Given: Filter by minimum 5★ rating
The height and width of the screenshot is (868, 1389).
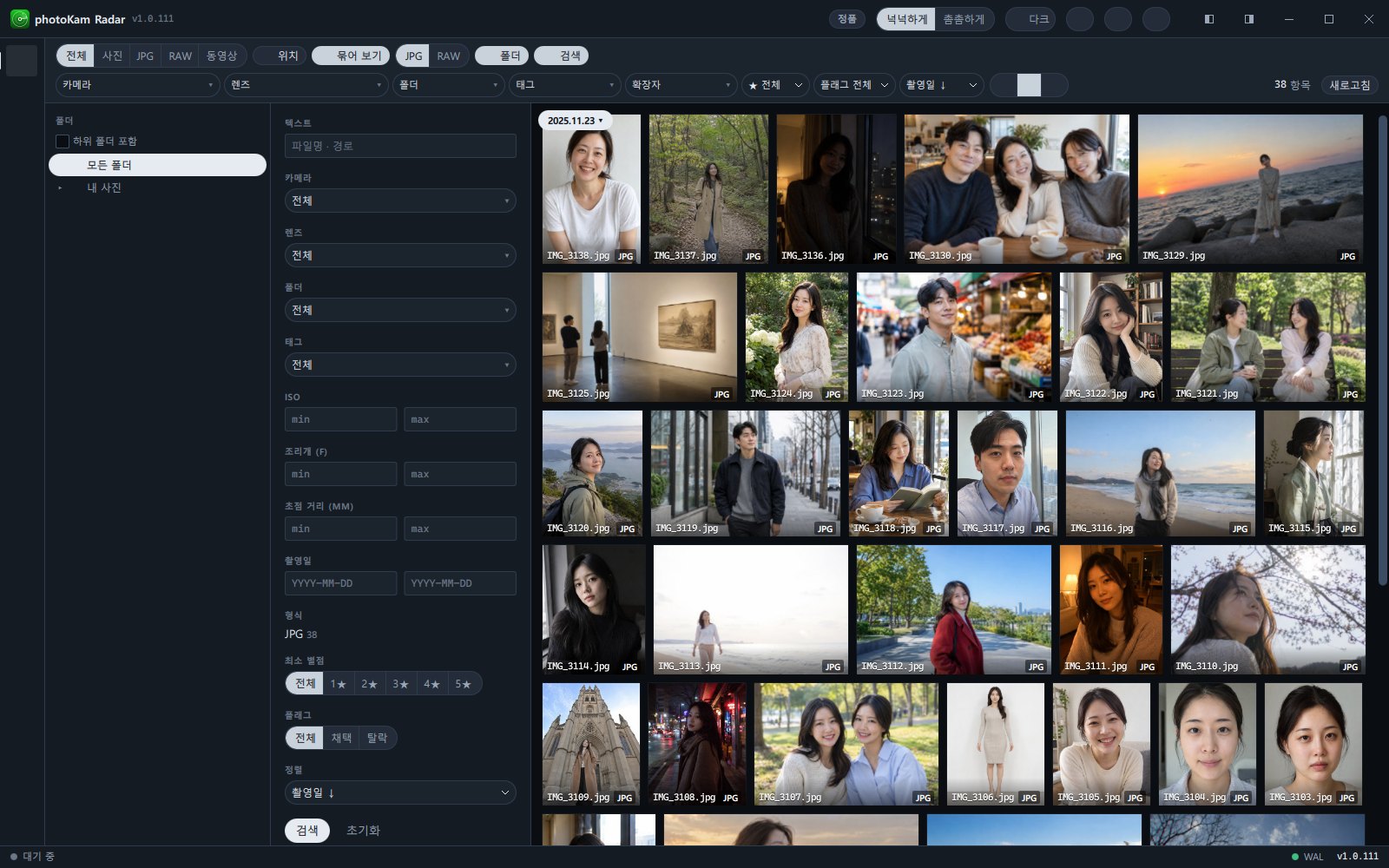Looking at the screenshot, I should coord(464,684).
